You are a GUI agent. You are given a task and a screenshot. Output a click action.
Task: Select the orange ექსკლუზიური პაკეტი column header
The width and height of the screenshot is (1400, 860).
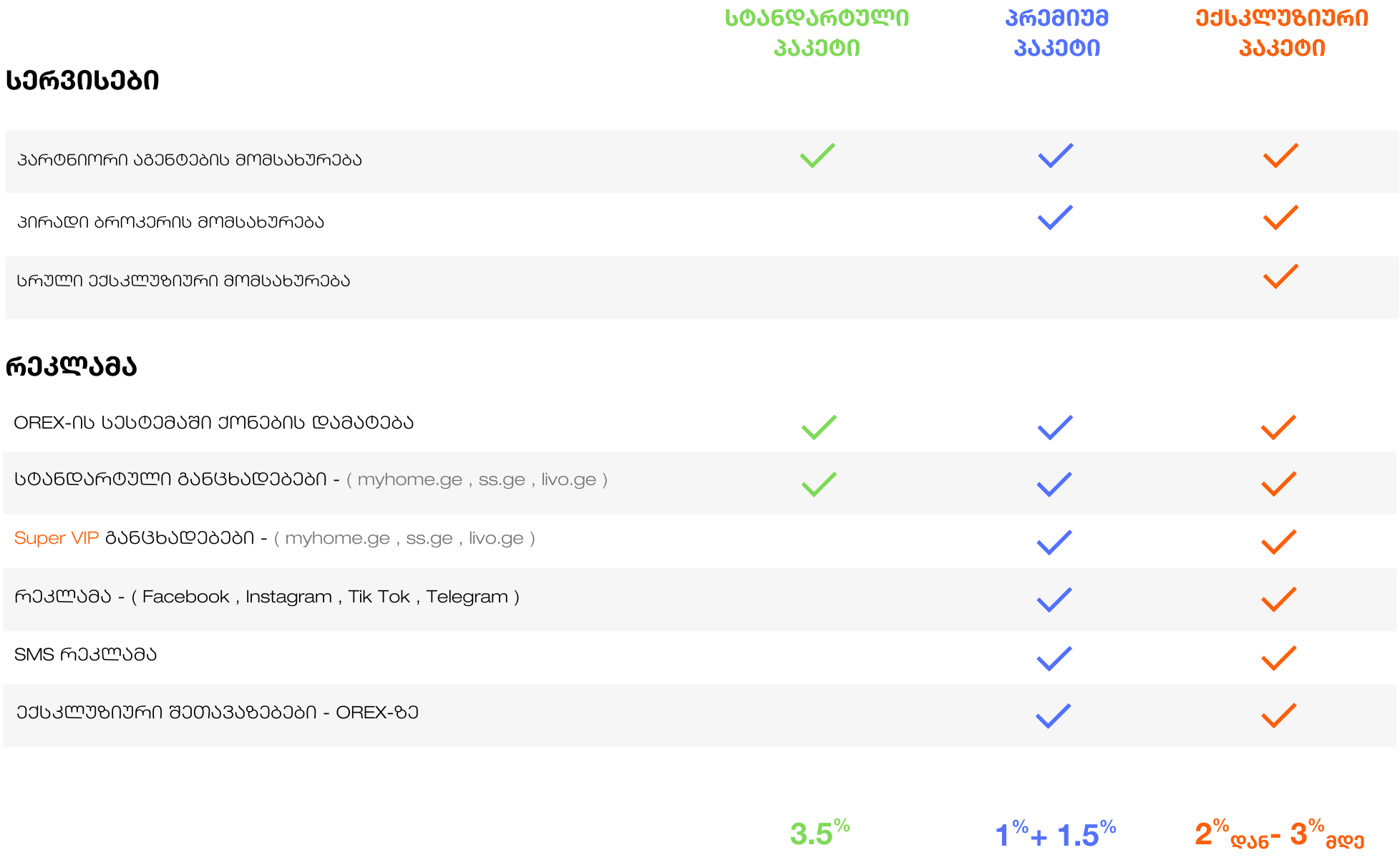(1281, 33)
